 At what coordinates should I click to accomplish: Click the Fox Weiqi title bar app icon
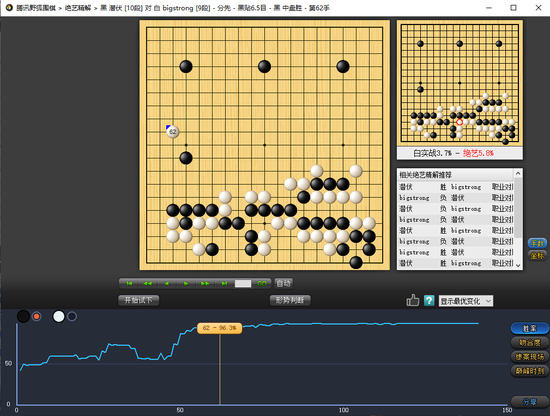(9, 7)
